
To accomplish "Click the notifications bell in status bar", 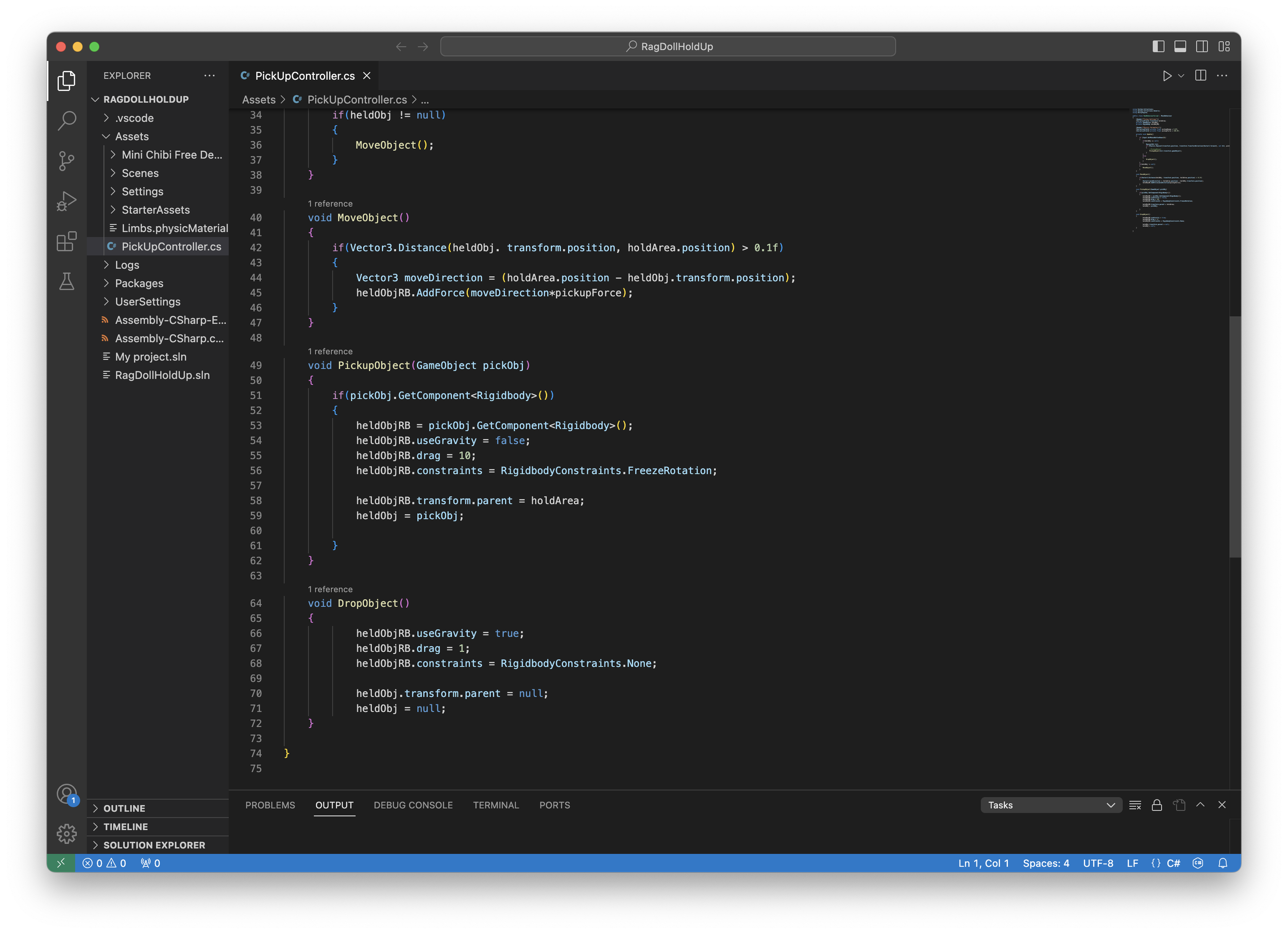I will tap(1223, 863).
